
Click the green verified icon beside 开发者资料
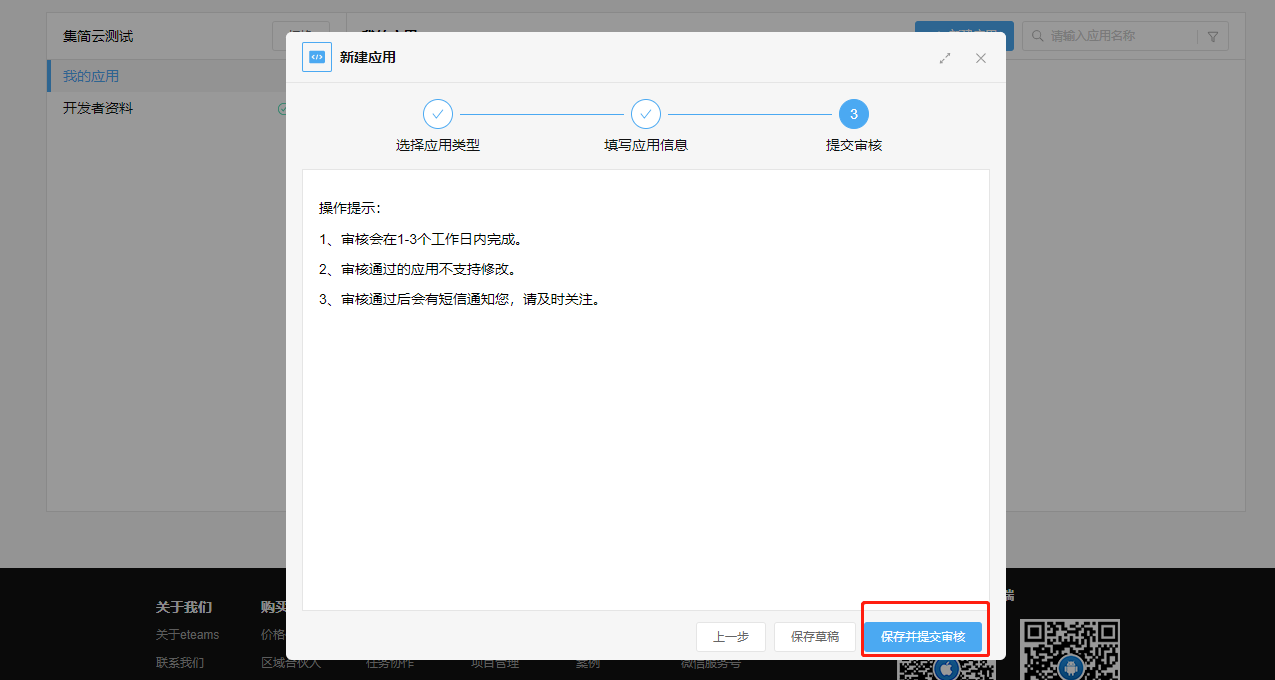pos(282,108)
